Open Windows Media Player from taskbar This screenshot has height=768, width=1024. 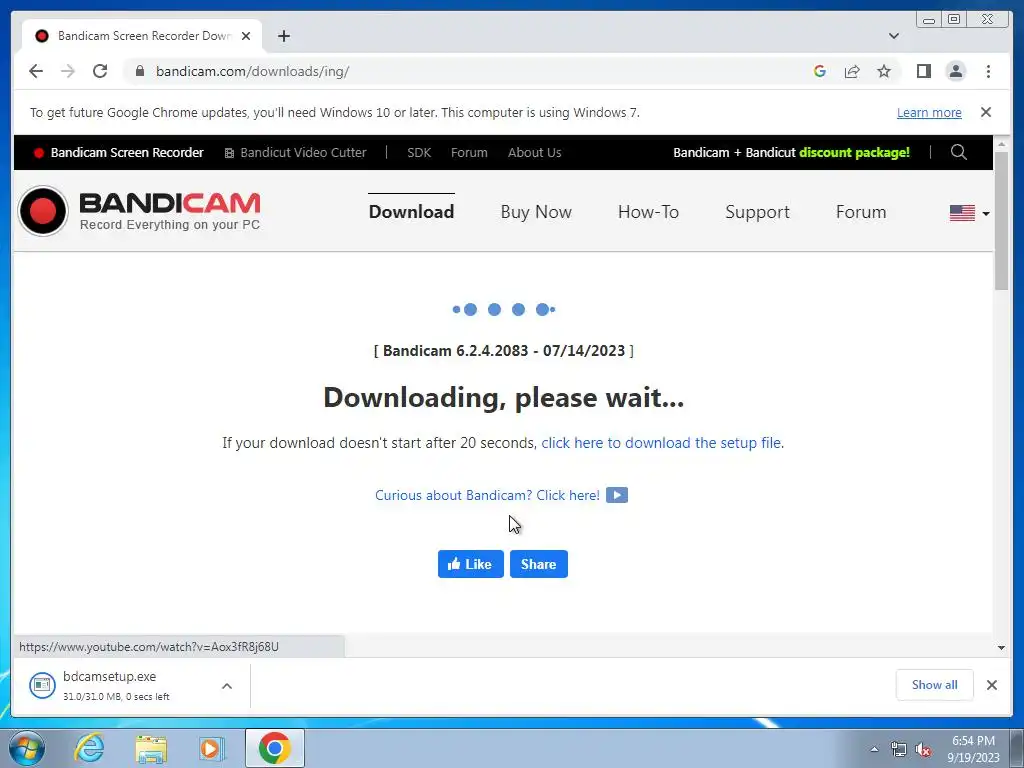pyautogui.click(x=212, y=748)
